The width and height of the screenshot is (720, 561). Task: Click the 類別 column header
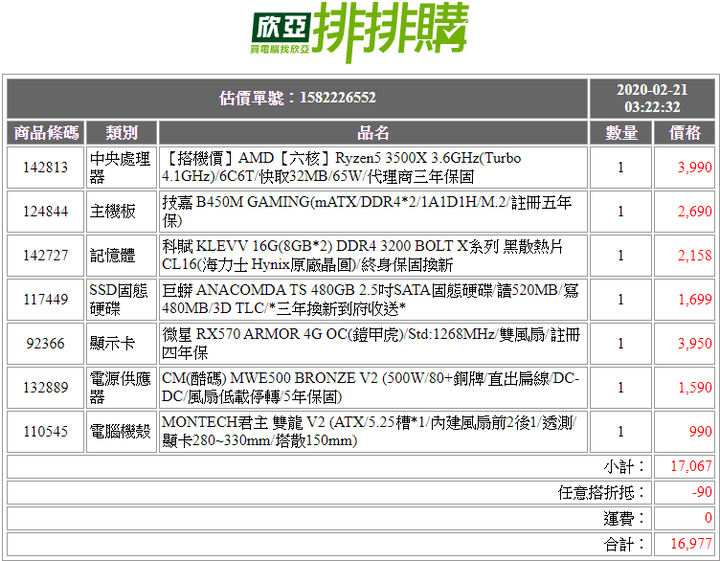pos(121,133)
